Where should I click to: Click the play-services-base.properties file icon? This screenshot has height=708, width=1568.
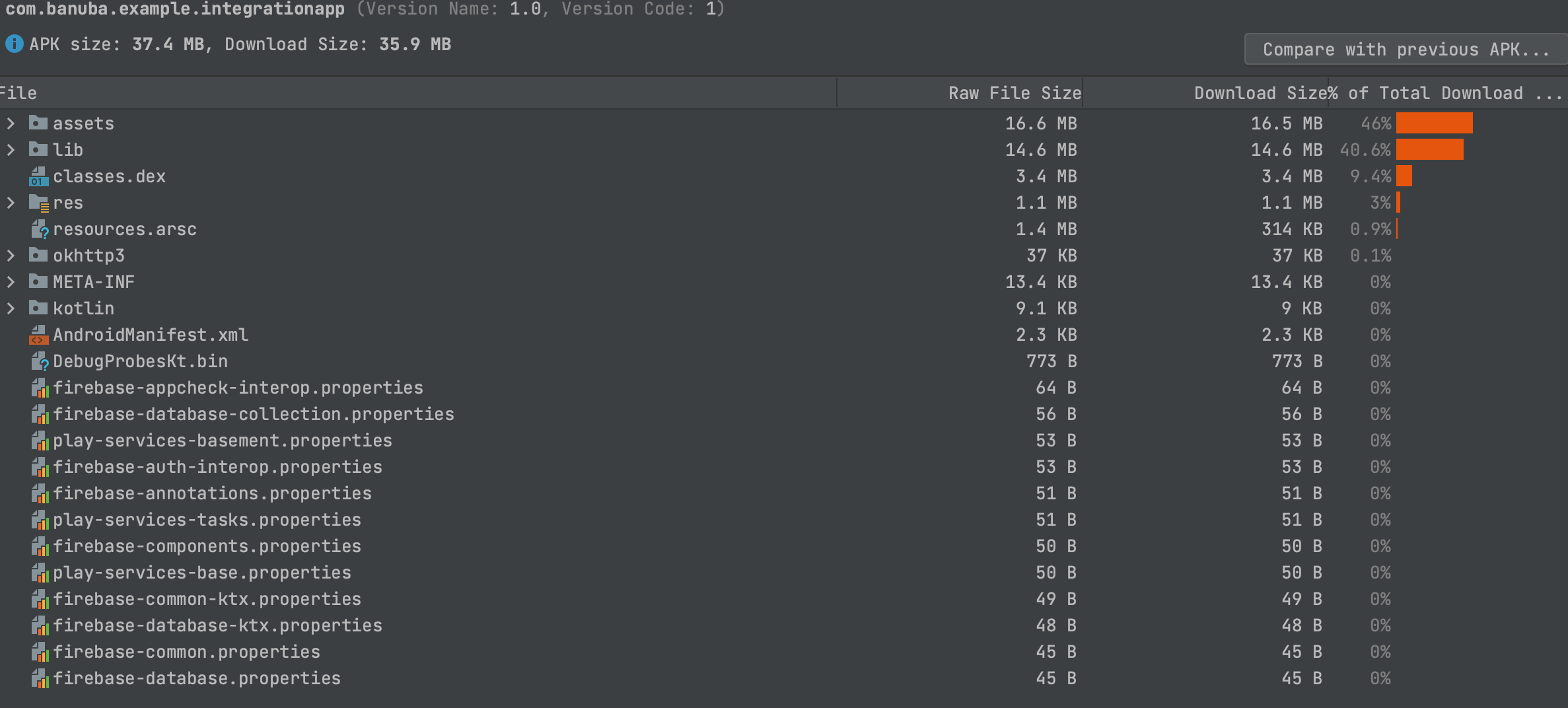point(40,573)
